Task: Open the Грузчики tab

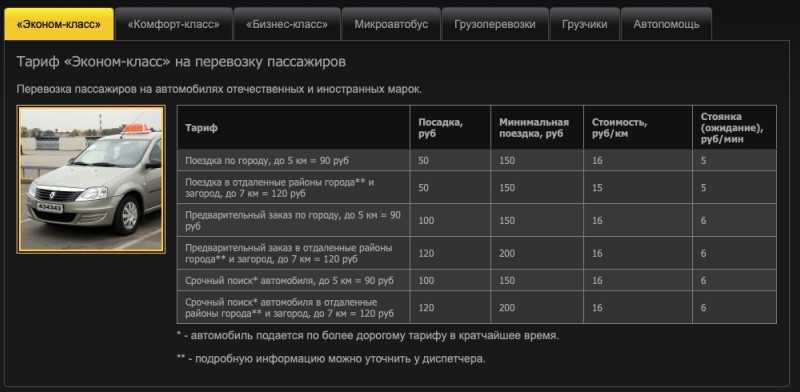Action: point(585,24)
